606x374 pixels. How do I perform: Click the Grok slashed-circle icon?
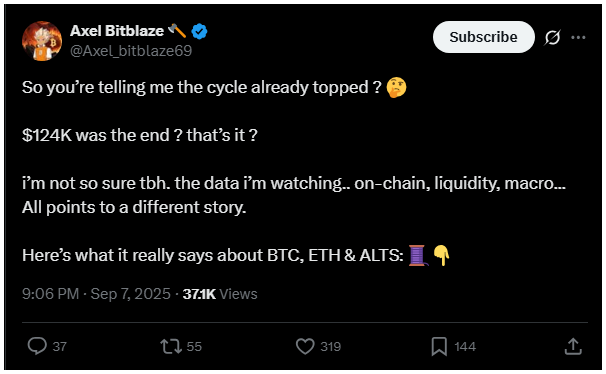click(x=552, y=37)
